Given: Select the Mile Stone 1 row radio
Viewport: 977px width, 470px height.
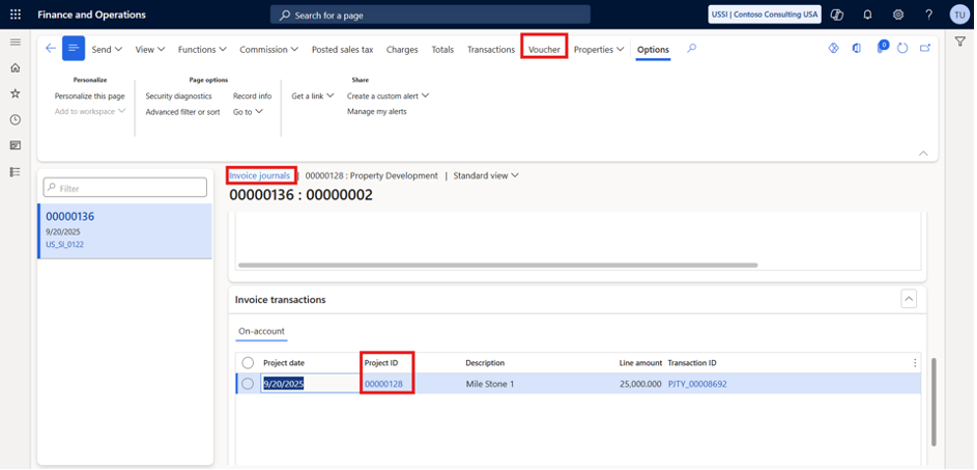Looking at the screenshot, I should [247, 384].
